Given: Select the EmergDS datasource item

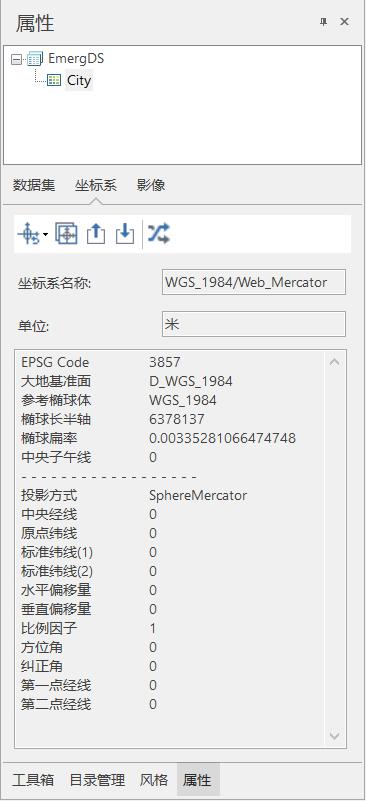Looking at the screenshot, I should click(x=76, y=58).
